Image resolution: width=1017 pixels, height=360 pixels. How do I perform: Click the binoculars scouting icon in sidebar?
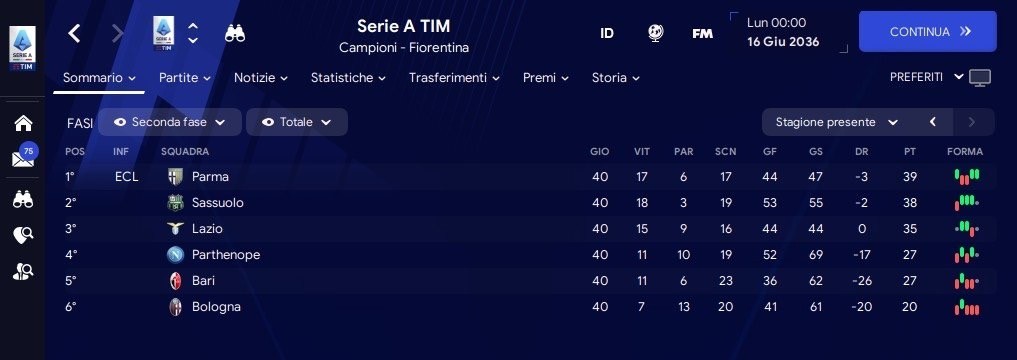coord(23,200)
